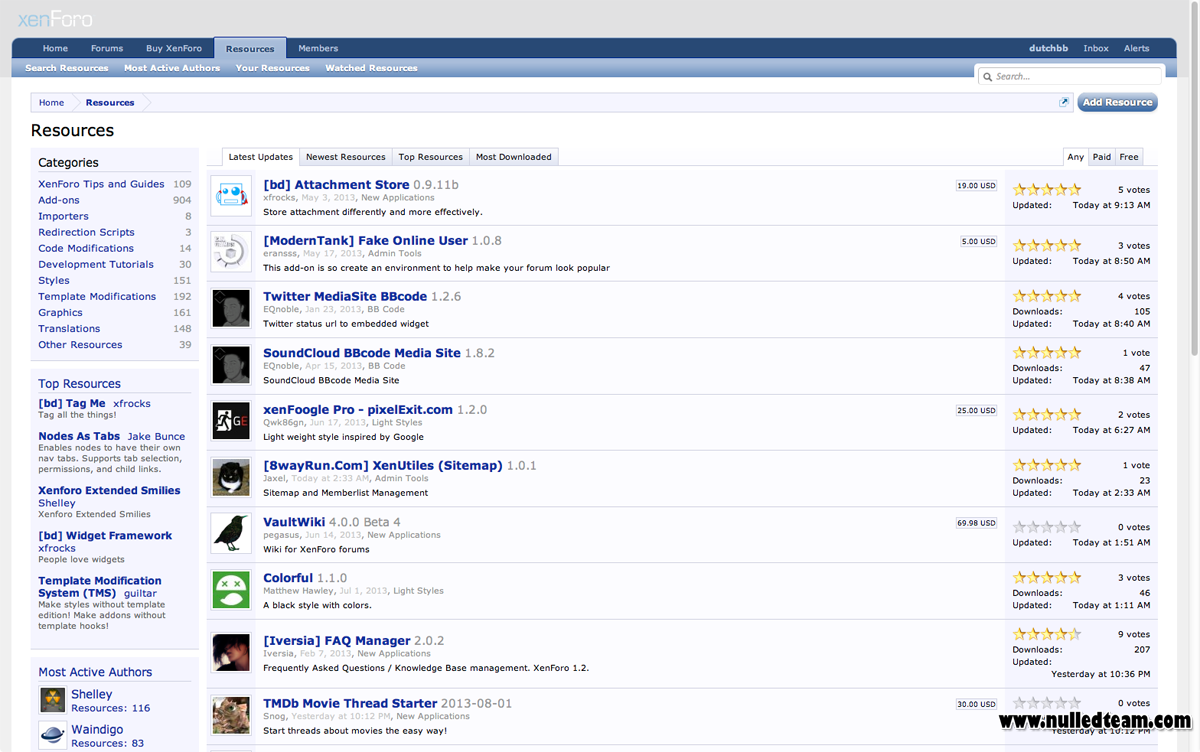Filter to Paid resources only
The width and height of the screenshot is (1200, 752).
(x=1102, y=157)
